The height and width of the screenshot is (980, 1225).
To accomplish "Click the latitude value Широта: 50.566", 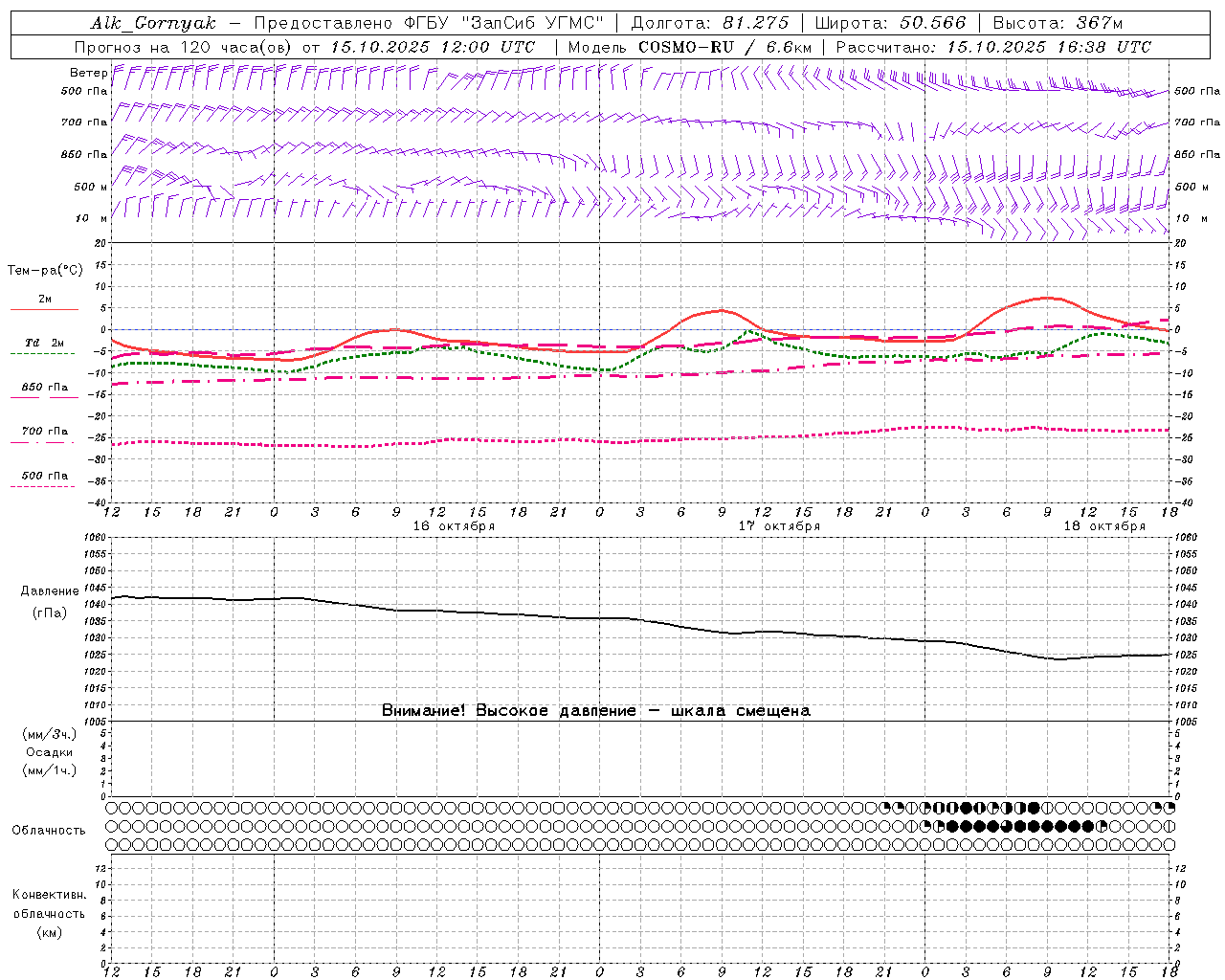I will pos(890,23).
